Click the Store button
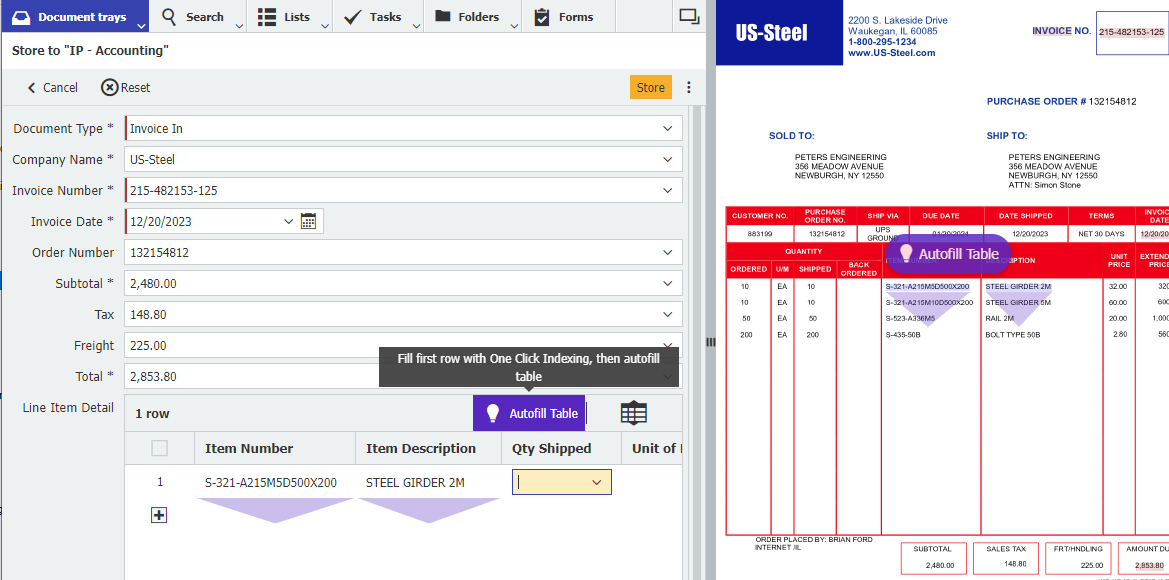1169x580 pixels. coord(651,87)
